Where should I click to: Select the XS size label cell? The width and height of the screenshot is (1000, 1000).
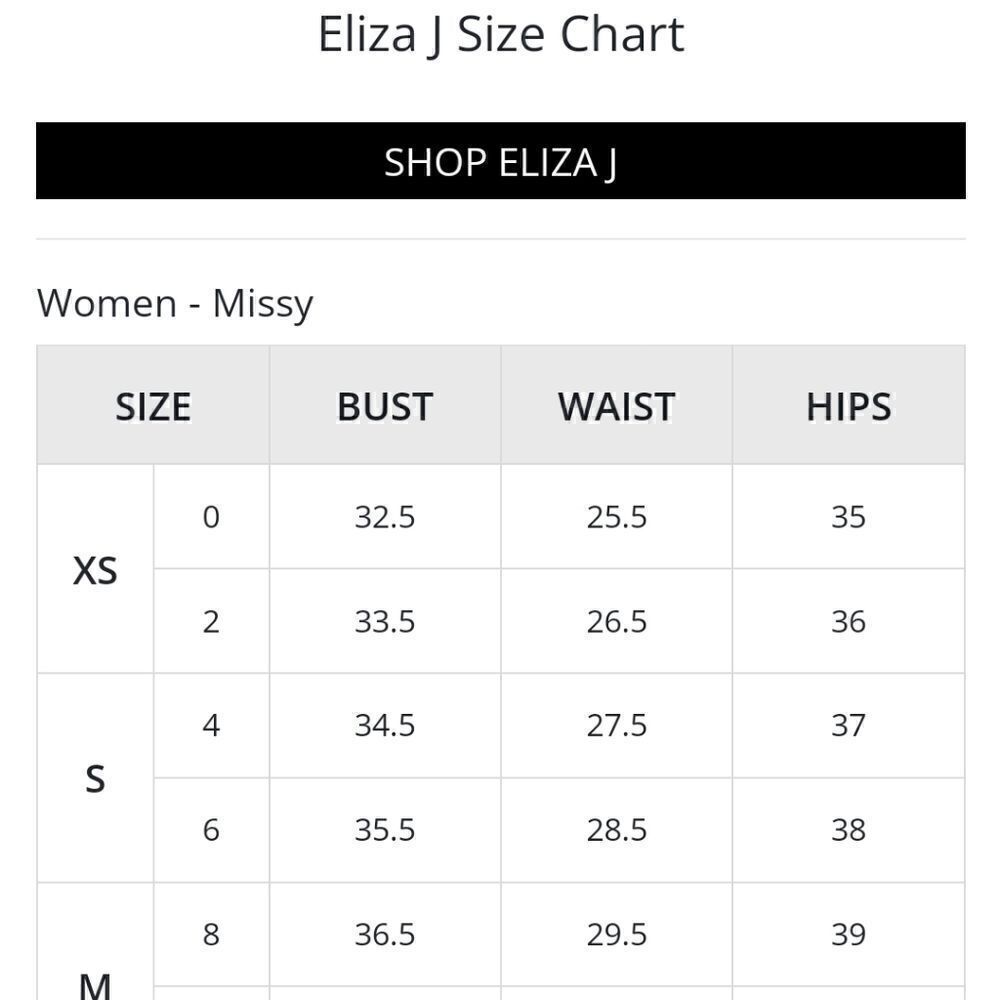(x=95, y=570)
